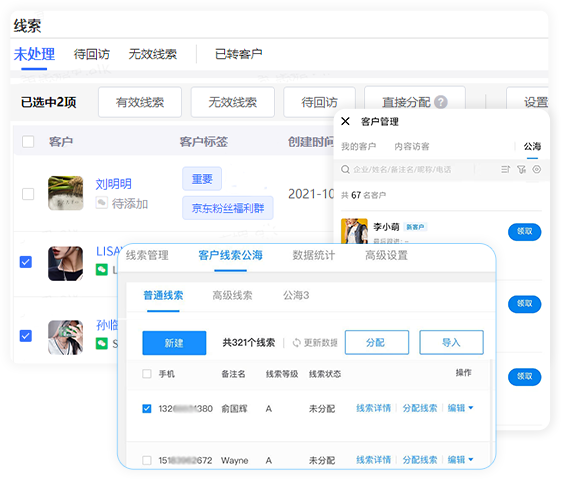Click the customer search input field
561x479 pixels.
click(411, 169)
